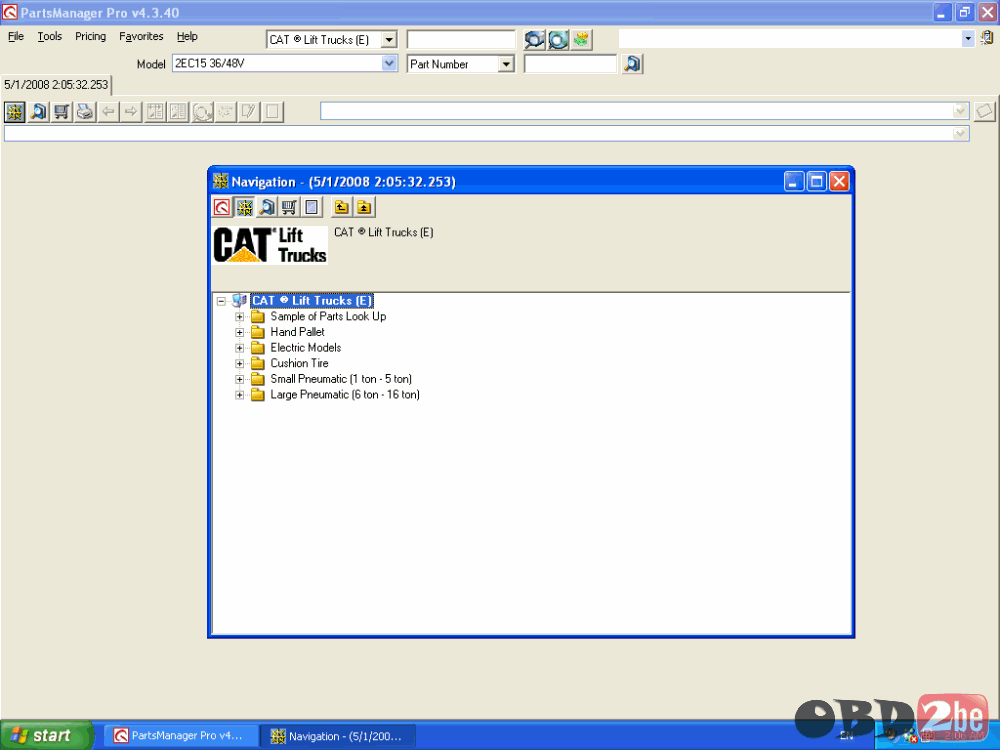This screenshot has height=750, width=1000.
Task: Click the CAT Lift Trucks logo image
Action: click(270, 245)
